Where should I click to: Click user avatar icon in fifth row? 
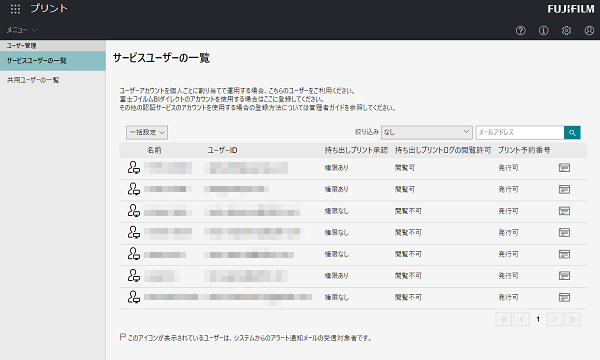point(134,254)
